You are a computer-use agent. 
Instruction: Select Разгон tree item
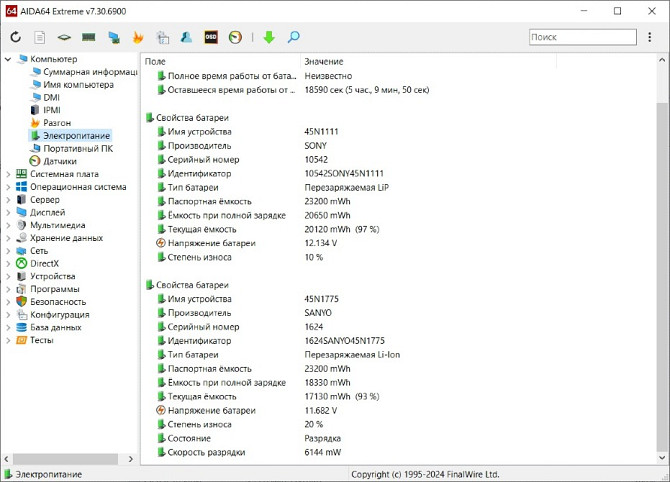pos(57,123)
